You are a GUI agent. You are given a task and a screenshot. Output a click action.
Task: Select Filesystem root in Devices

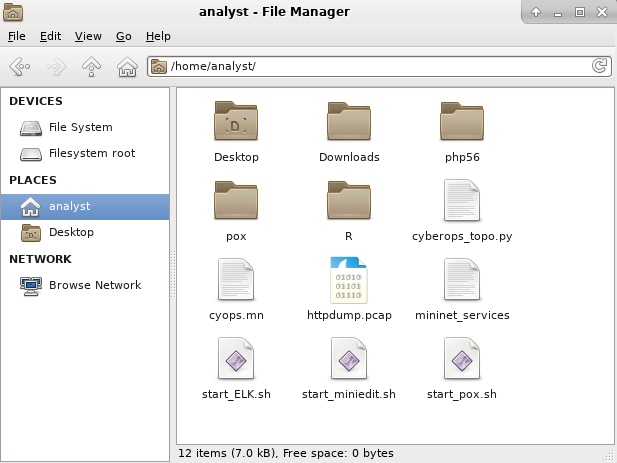[85, 153]
